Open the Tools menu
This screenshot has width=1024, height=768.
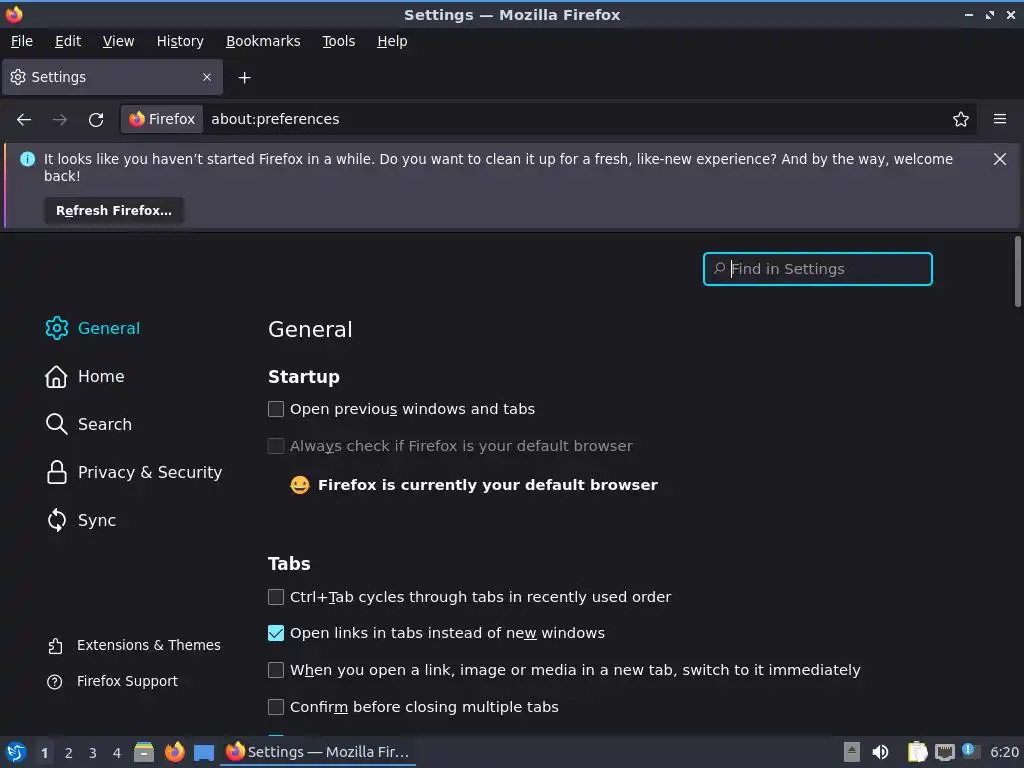338,41
